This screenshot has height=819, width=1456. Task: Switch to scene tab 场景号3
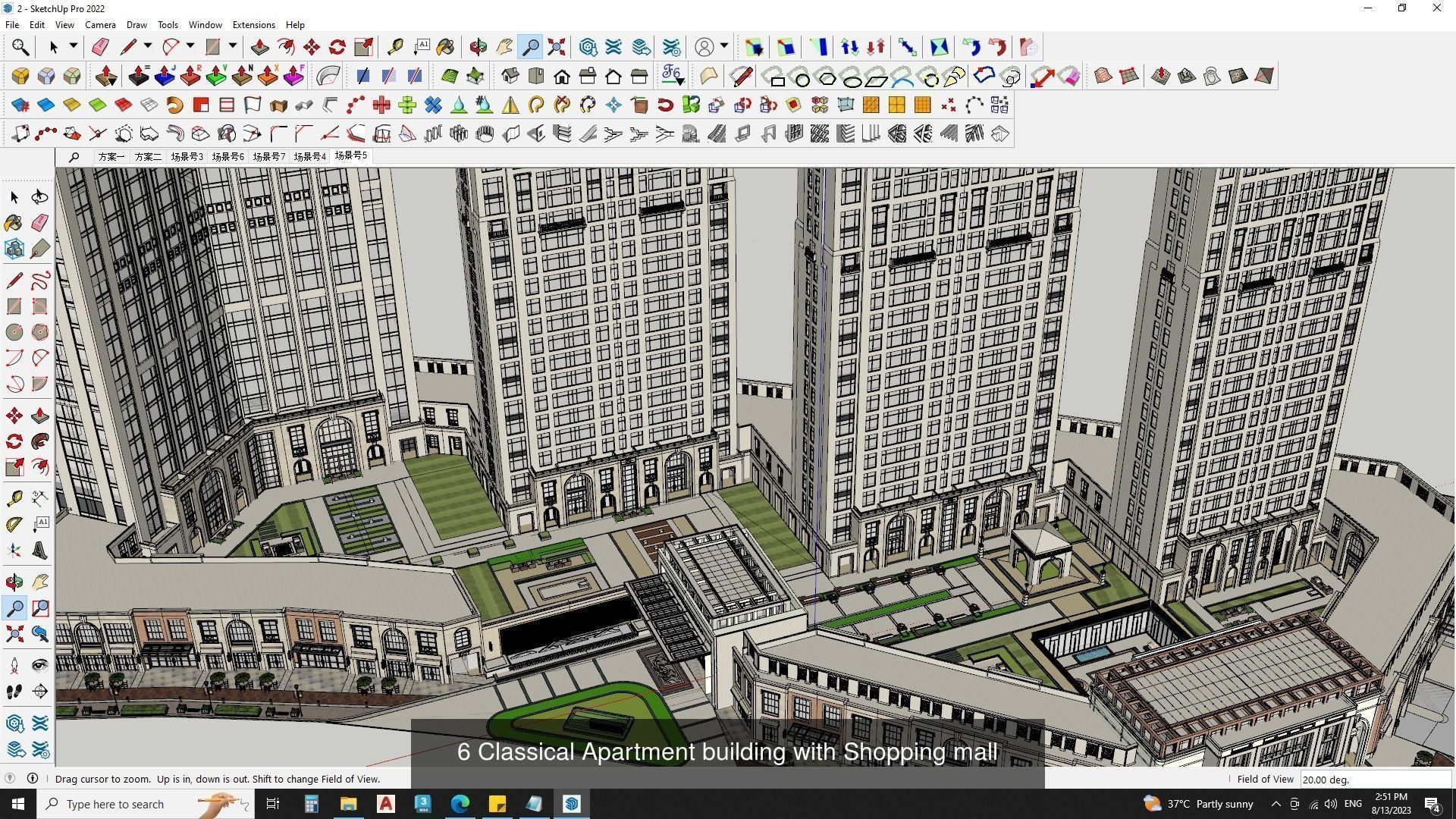point(187,156)
